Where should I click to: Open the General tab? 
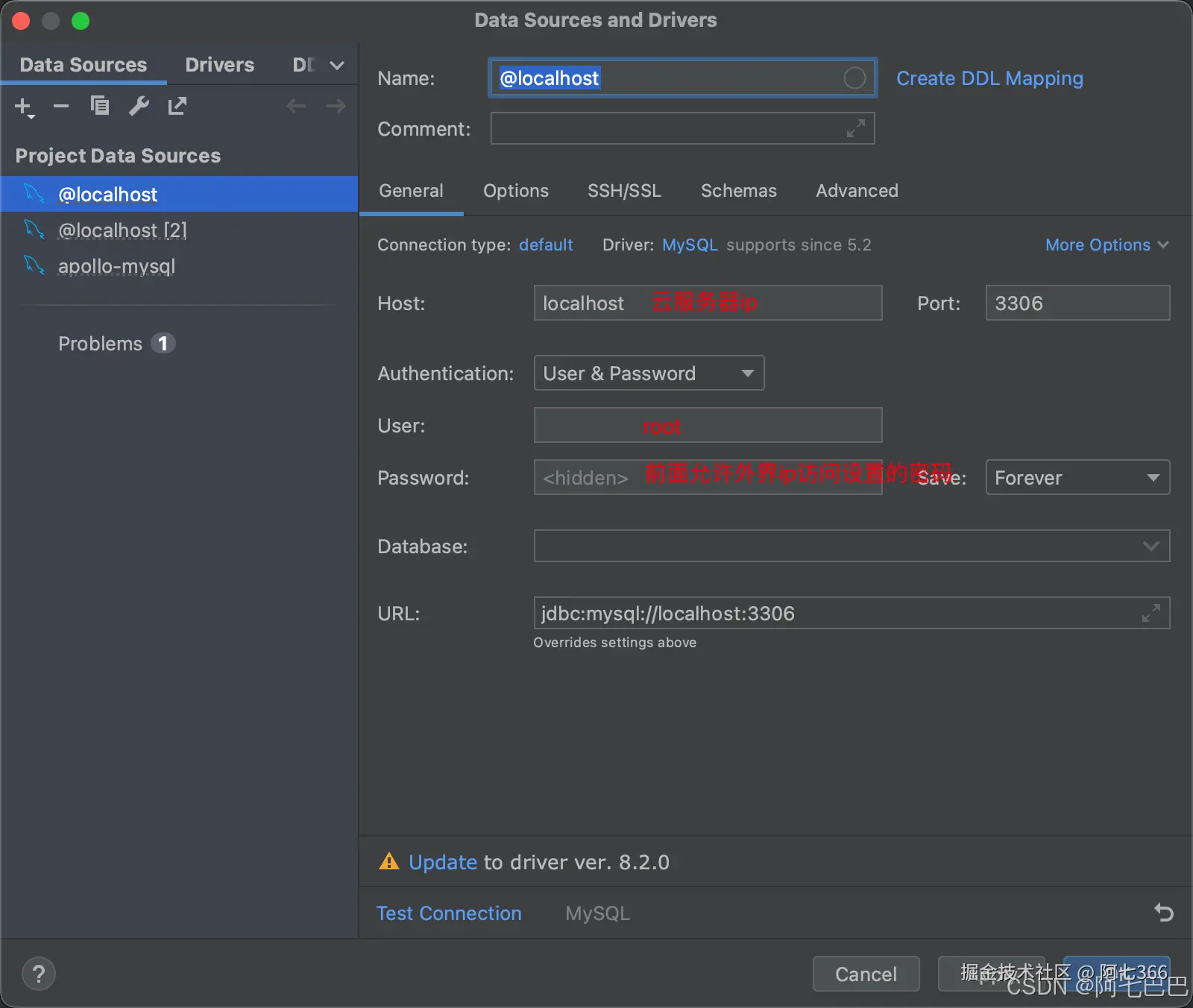(x=411, y=191)
